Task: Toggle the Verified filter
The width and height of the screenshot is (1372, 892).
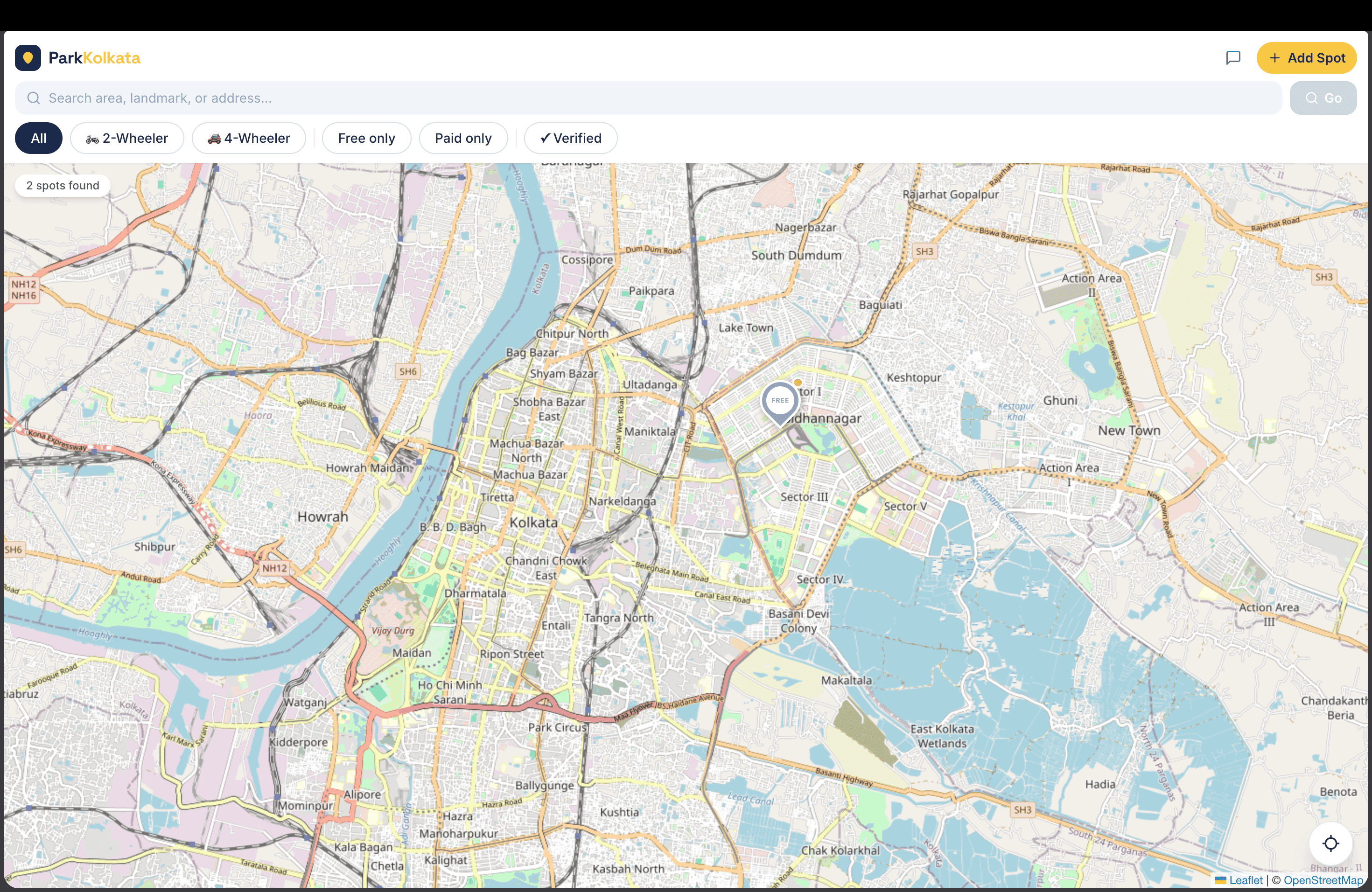Action: click(571, 138)
